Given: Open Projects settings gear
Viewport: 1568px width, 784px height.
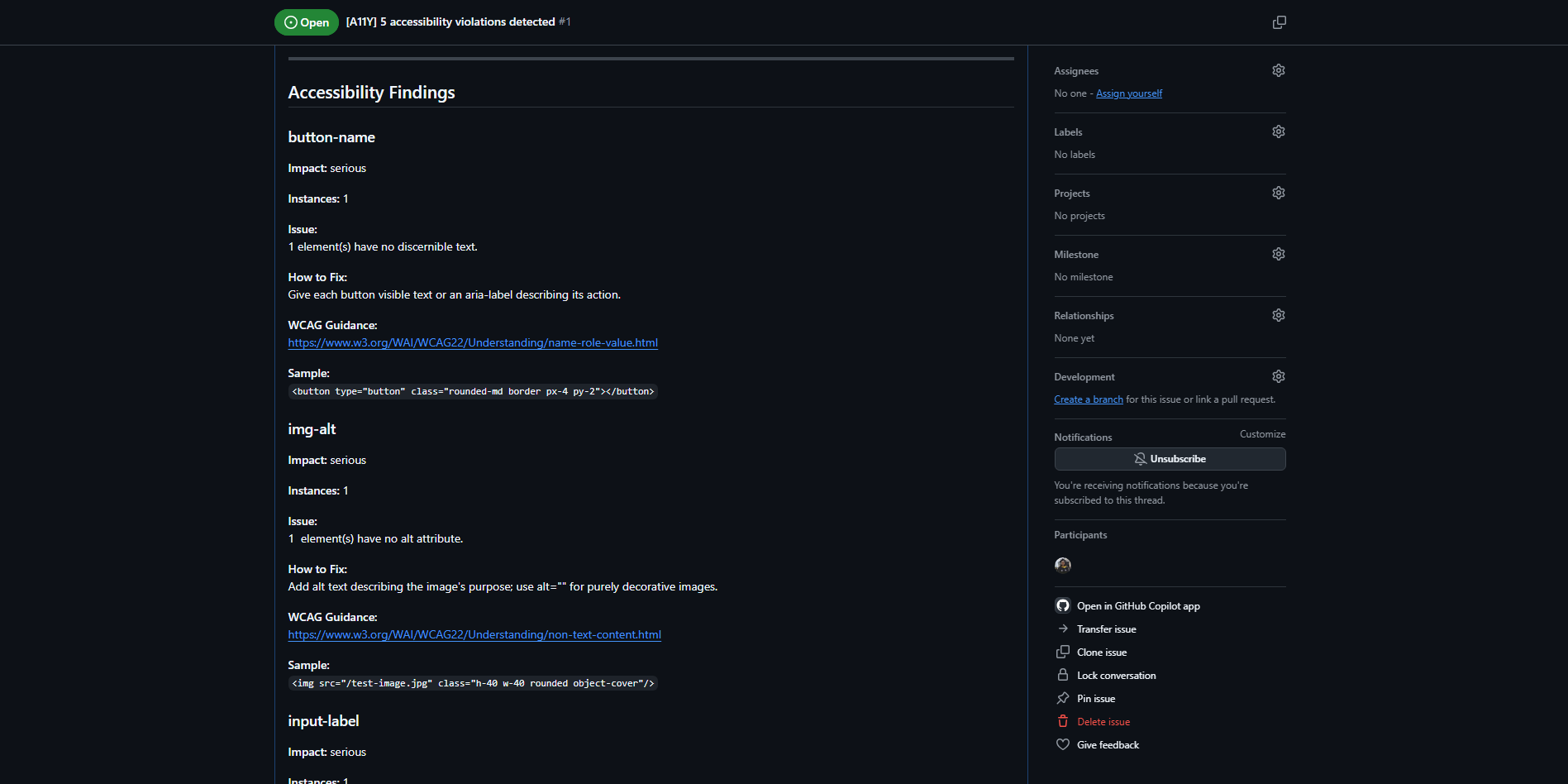Looking at the screenshot, I should (1279, 193).
